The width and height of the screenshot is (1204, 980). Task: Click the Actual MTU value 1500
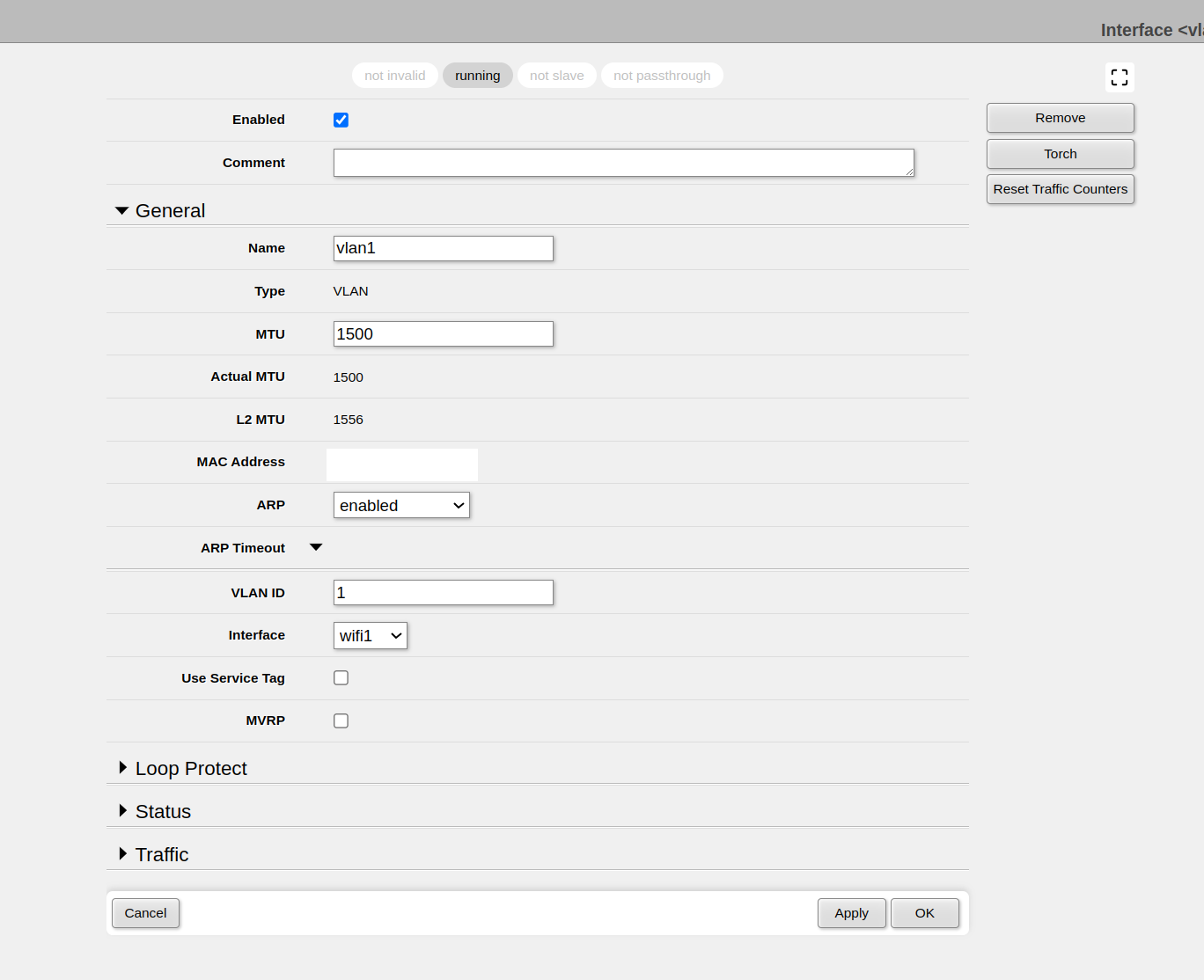(x=349, y=377)
